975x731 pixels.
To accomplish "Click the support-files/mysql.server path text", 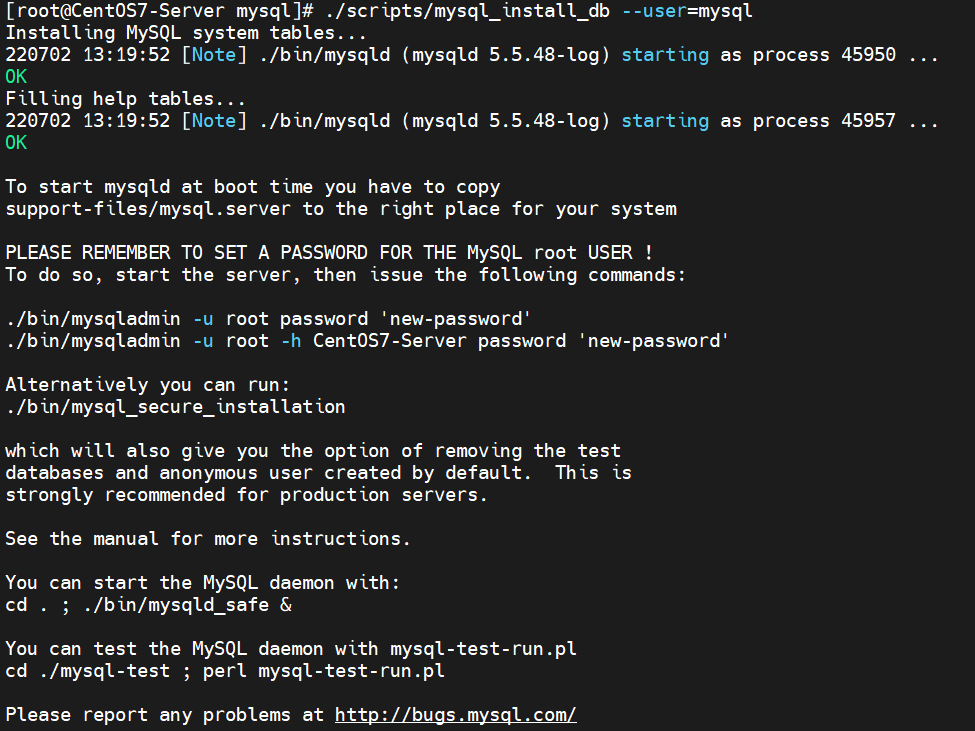I will click(148, 209).
